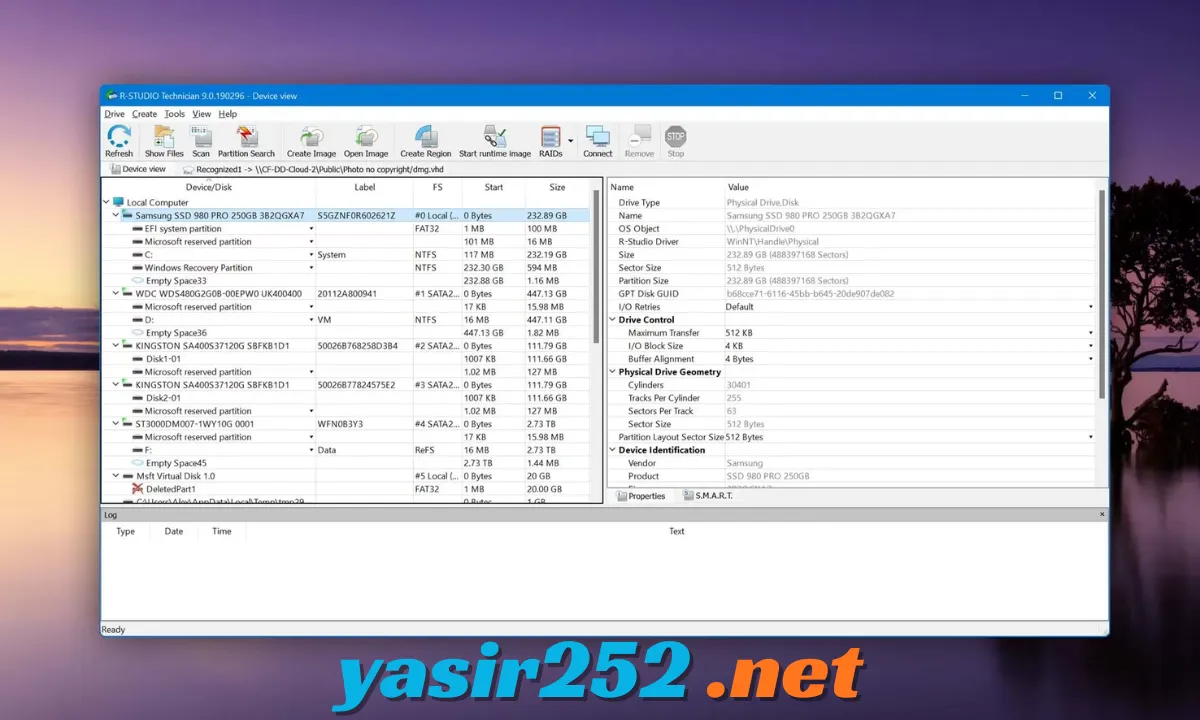Collapse the WDC WDS480G2G0B disk node
The width and height of the screenshot is (1200, 720).
click(116, 294)
